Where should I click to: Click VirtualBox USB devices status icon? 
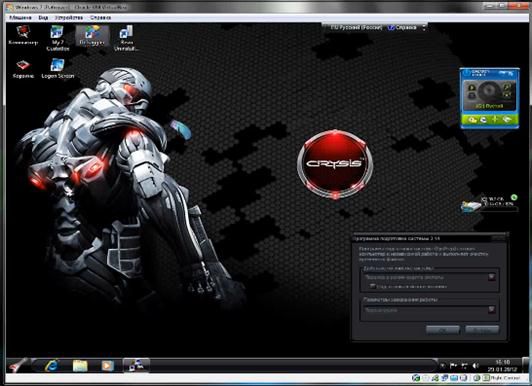point(435,378)
